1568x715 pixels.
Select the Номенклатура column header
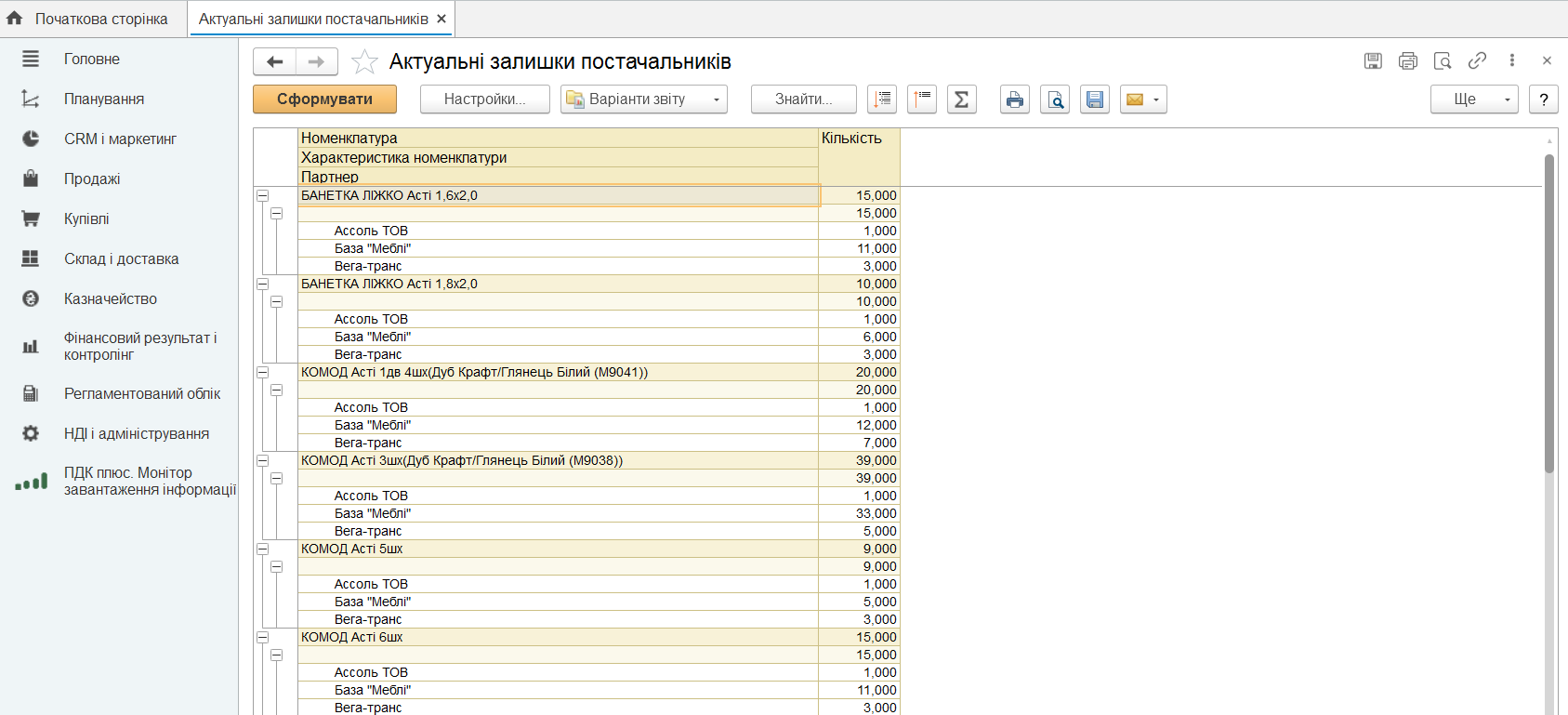pos(558,139)
